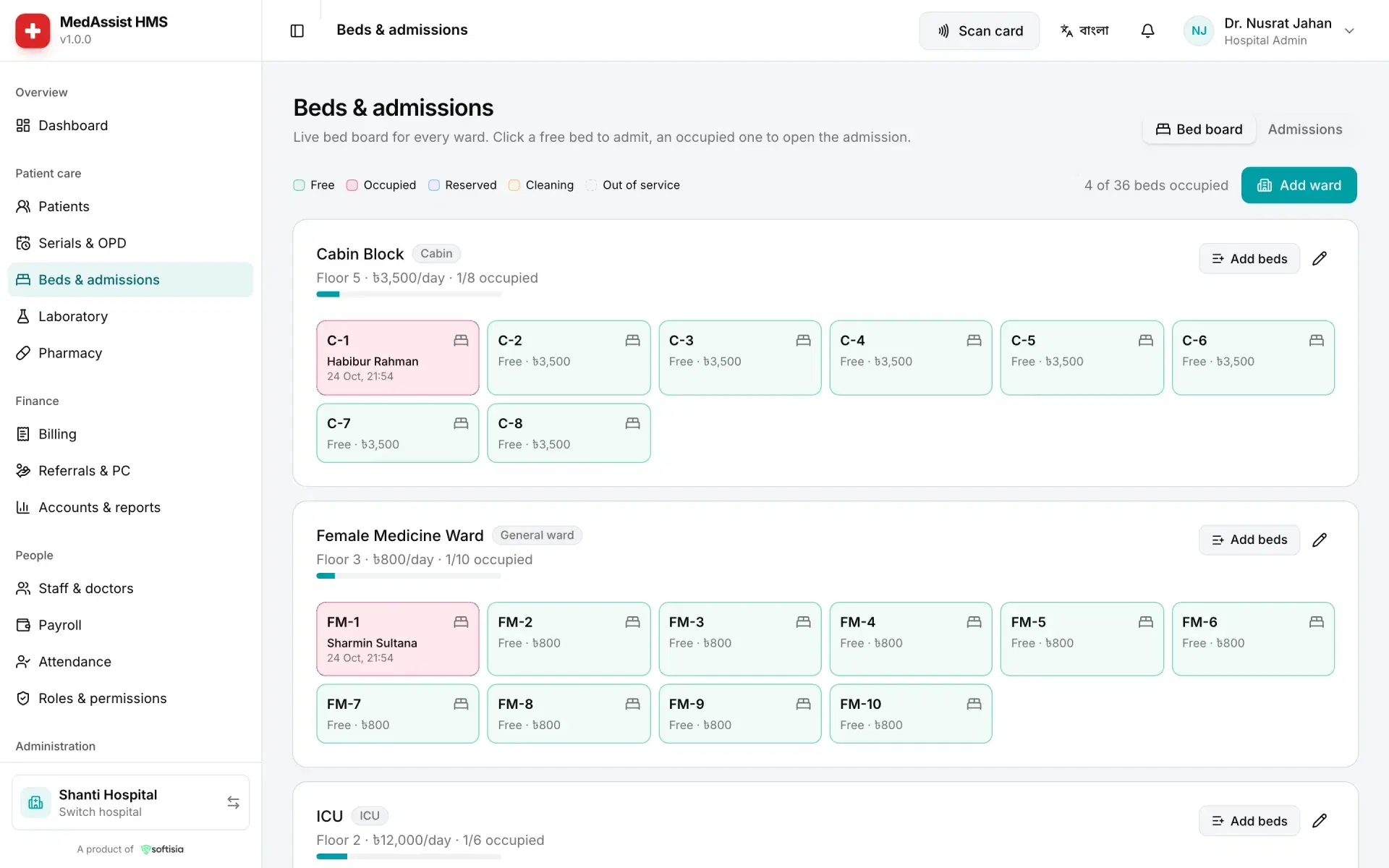Click the Billing receipt icon
This screenshot has width=1389, height=868.
click(23, 434)
